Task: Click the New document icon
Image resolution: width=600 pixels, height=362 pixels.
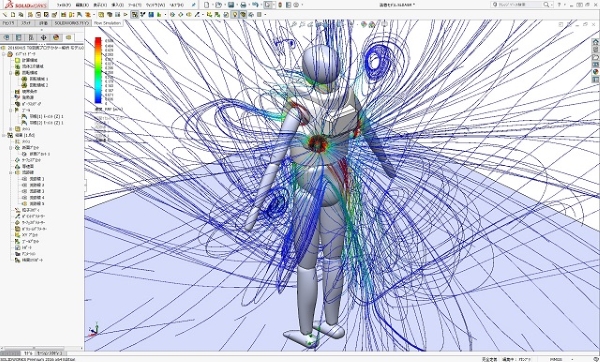Action: click(207, 5)
